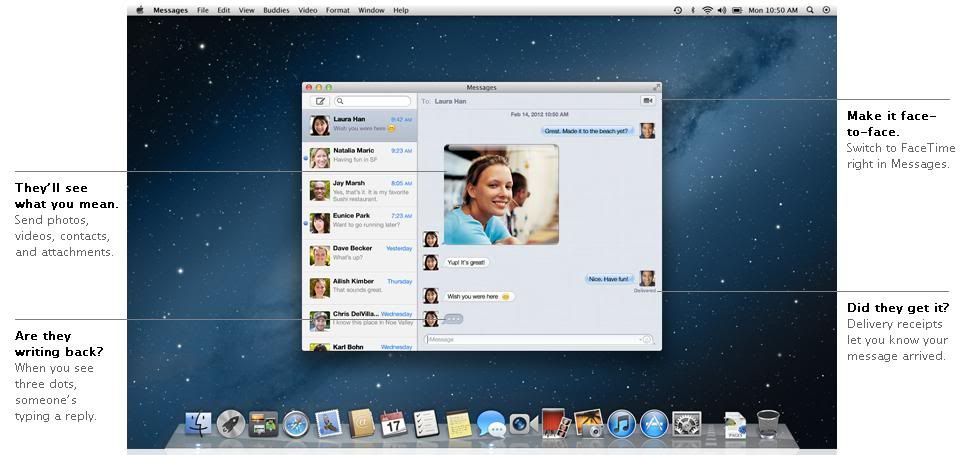Image resolution: width=967 pixels, height=455 pixels.
Task: Open the Edit menu
Action: coord(223,10)
